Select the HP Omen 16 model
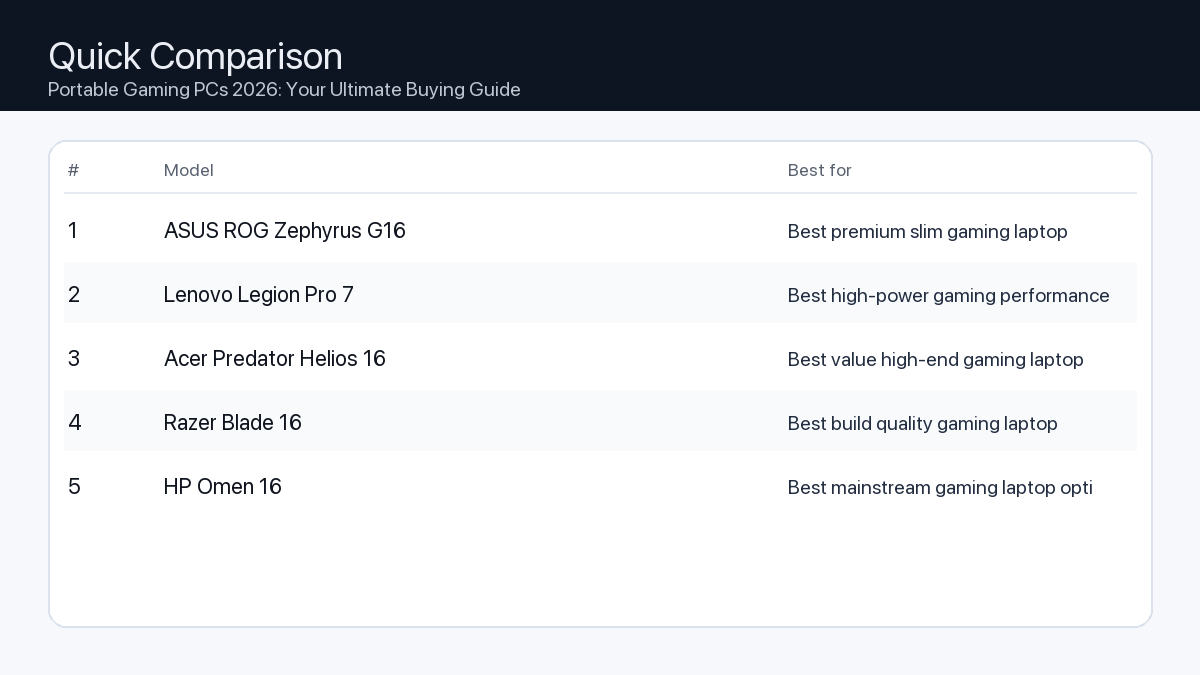The height and width of the screenshot is (675, 1200). coord(223,487)
